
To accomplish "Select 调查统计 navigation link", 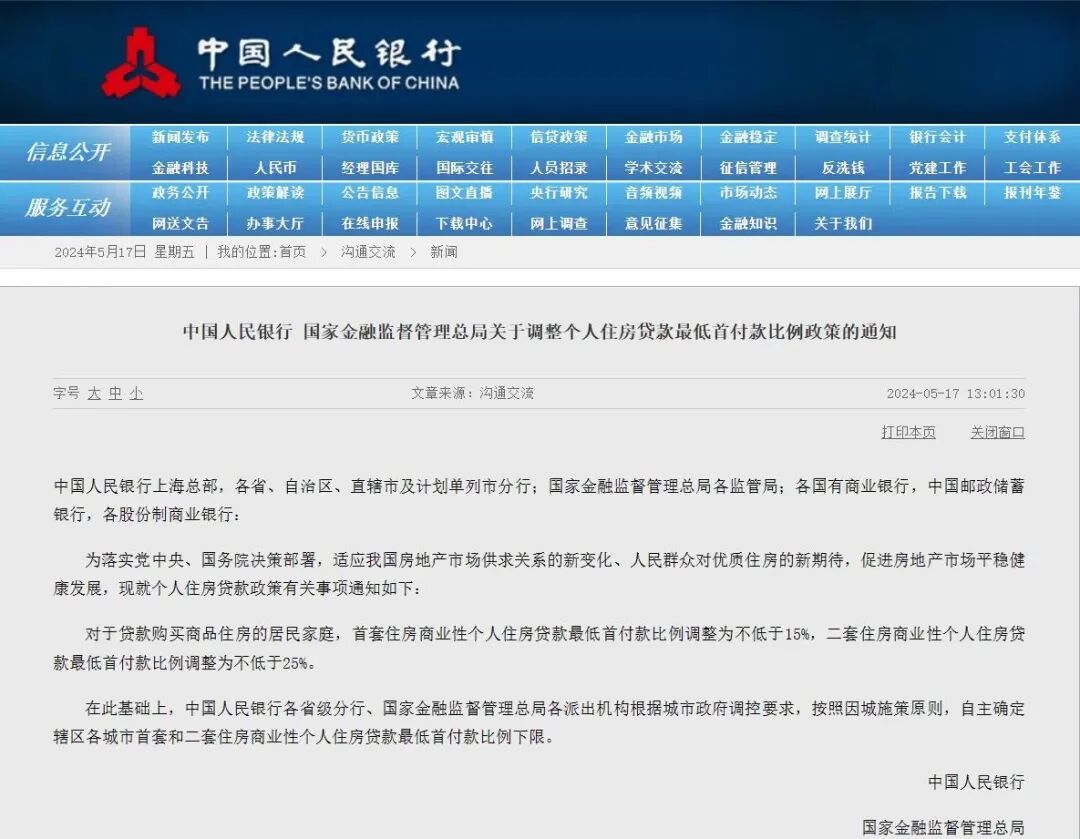I will tap(842, 137).
